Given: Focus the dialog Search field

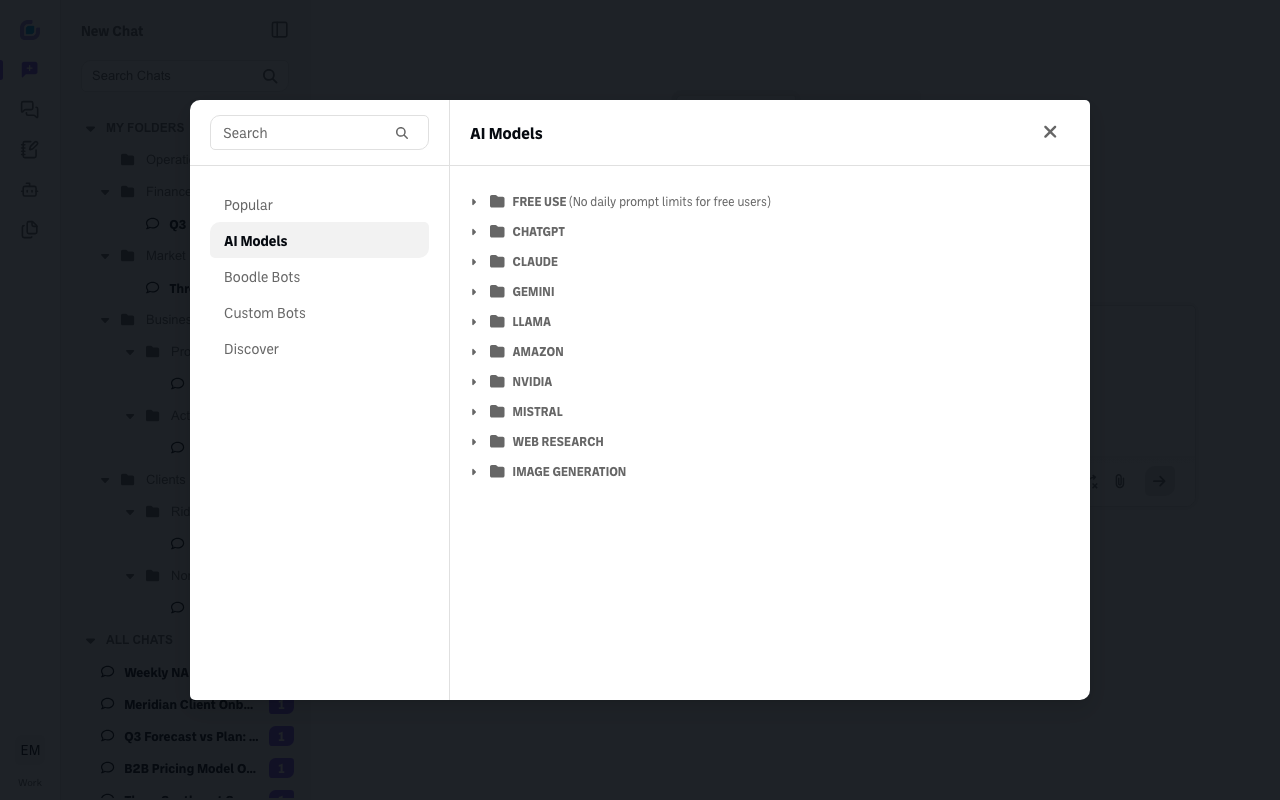Looking at the screenshot, I should (x=319, y=133).
